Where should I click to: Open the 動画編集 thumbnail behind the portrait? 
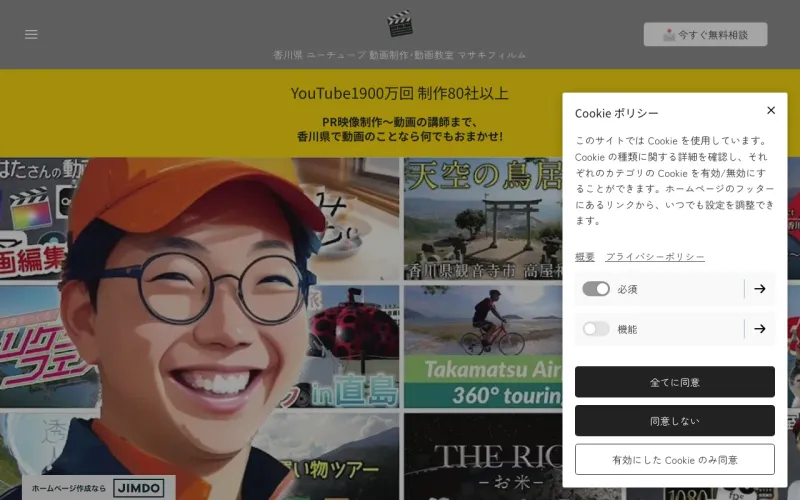coord(33,218)
